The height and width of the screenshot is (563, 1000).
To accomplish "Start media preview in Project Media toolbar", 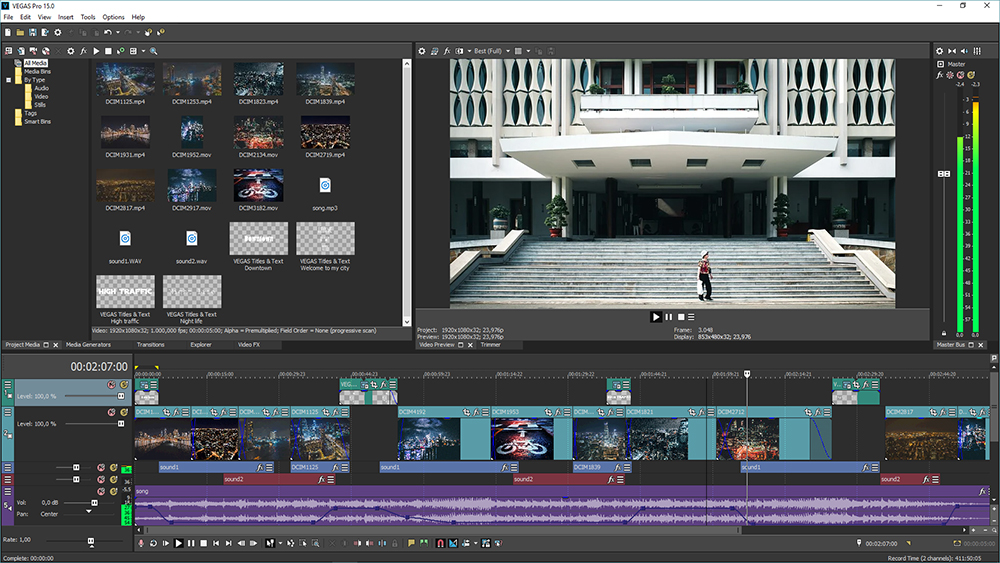I will (96, 51).
